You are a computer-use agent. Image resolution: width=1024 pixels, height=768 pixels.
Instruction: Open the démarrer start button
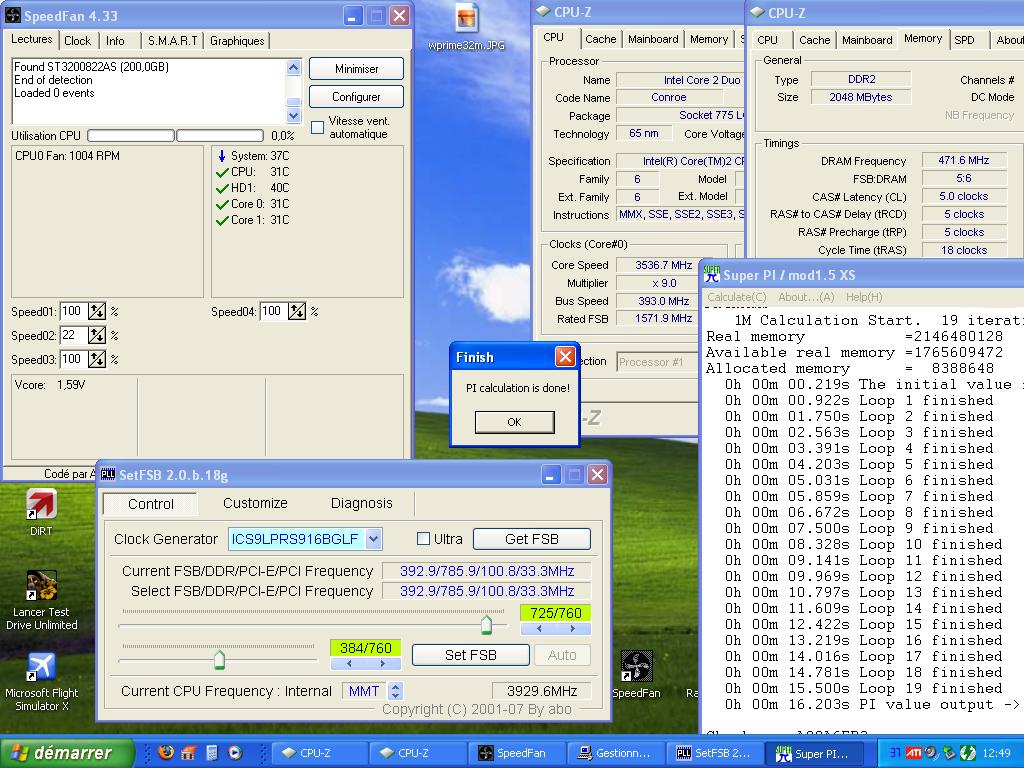[x=67, y=752]
